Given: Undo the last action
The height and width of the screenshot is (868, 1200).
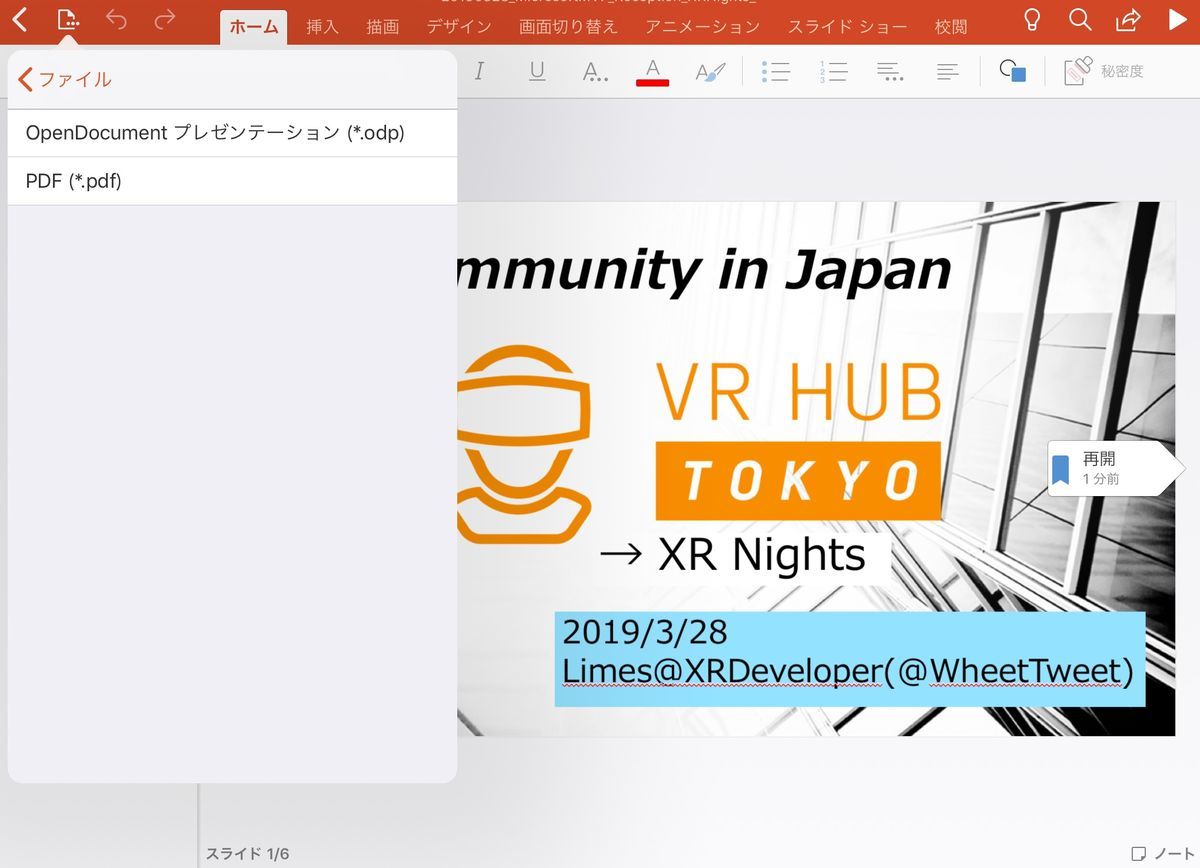Looking at the screenshot, I should 117,19.
